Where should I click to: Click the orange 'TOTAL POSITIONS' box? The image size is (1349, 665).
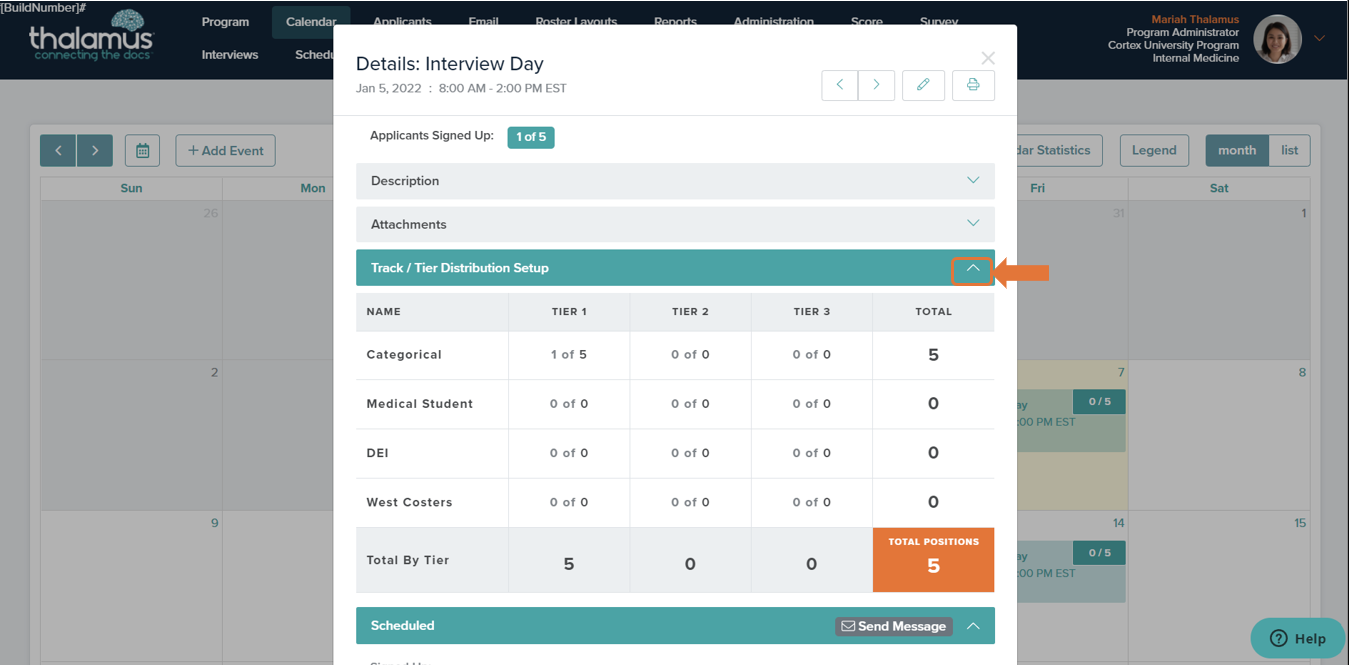click(933, 560)
